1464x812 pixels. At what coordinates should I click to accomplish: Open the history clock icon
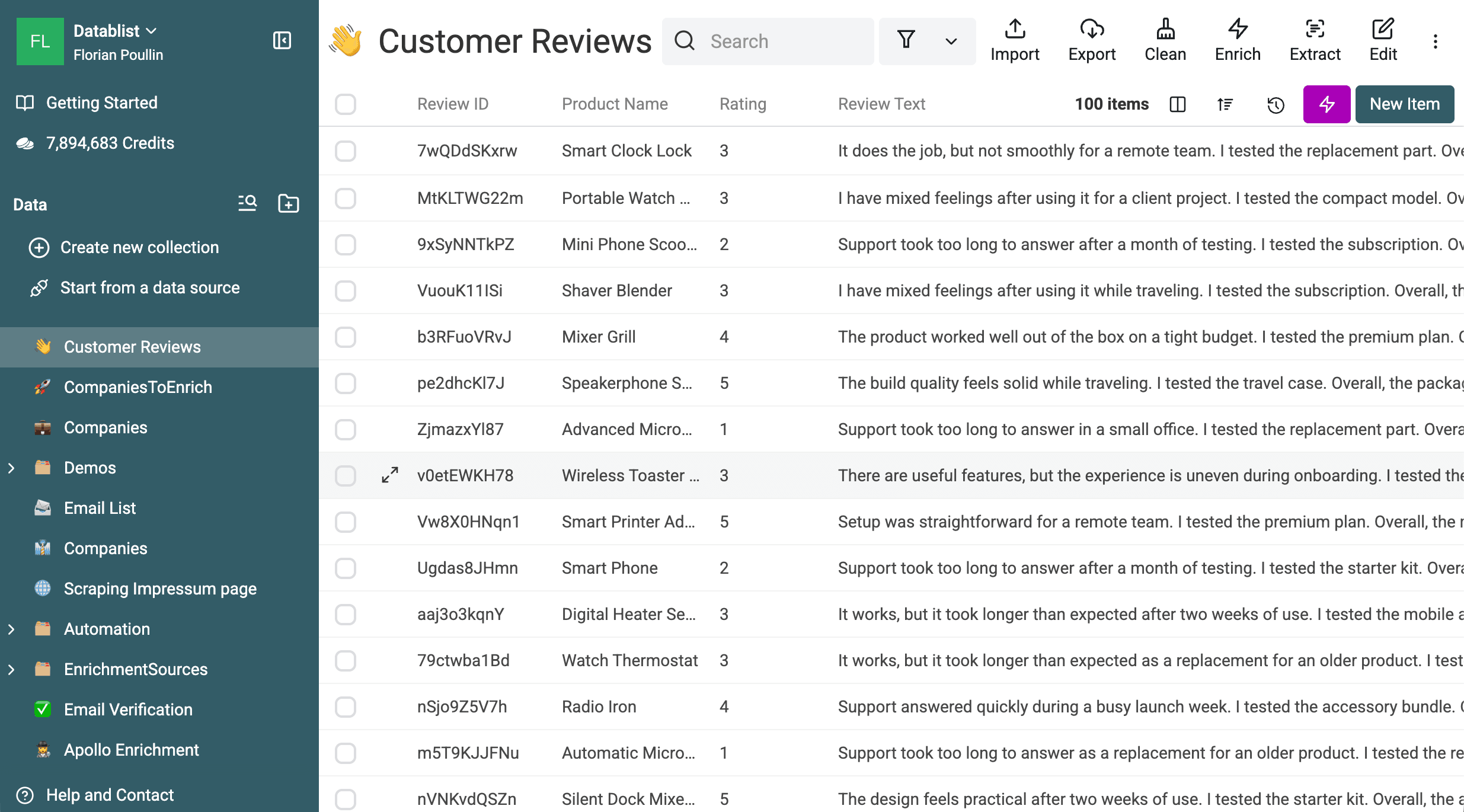[x=1276, y=104]
